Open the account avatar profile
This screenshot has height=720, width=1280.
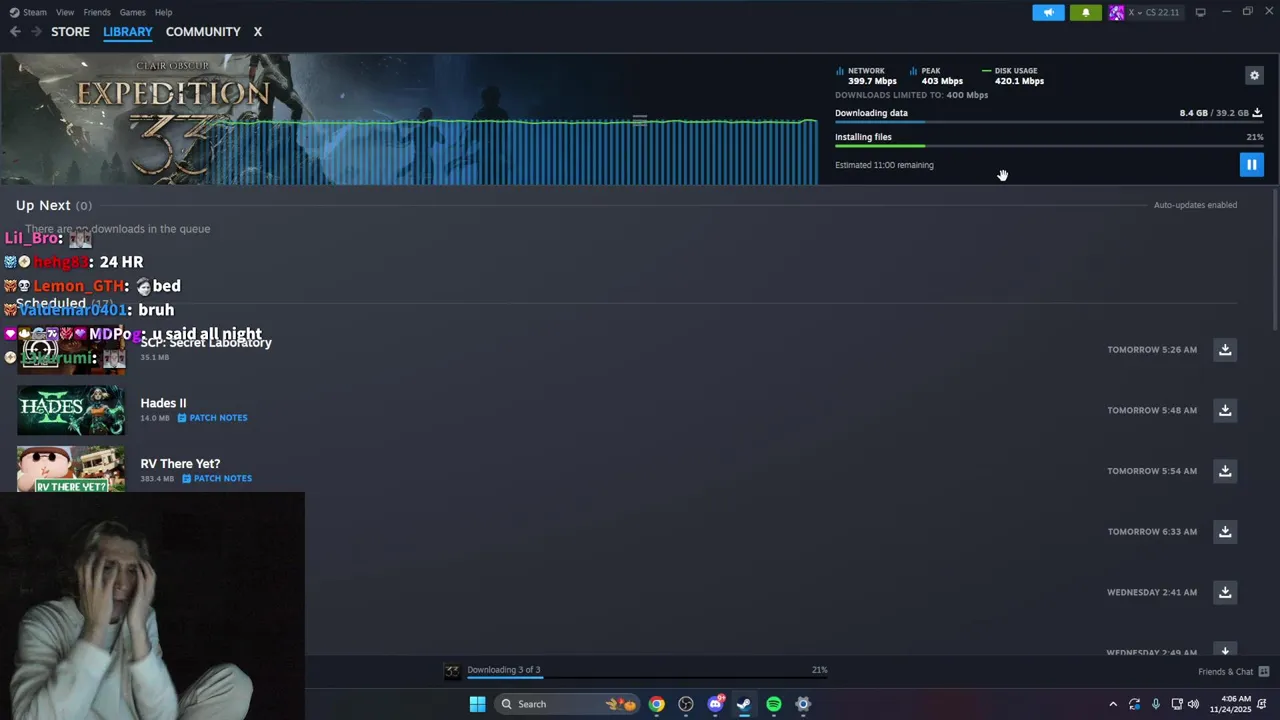(x=1116, y=12)
